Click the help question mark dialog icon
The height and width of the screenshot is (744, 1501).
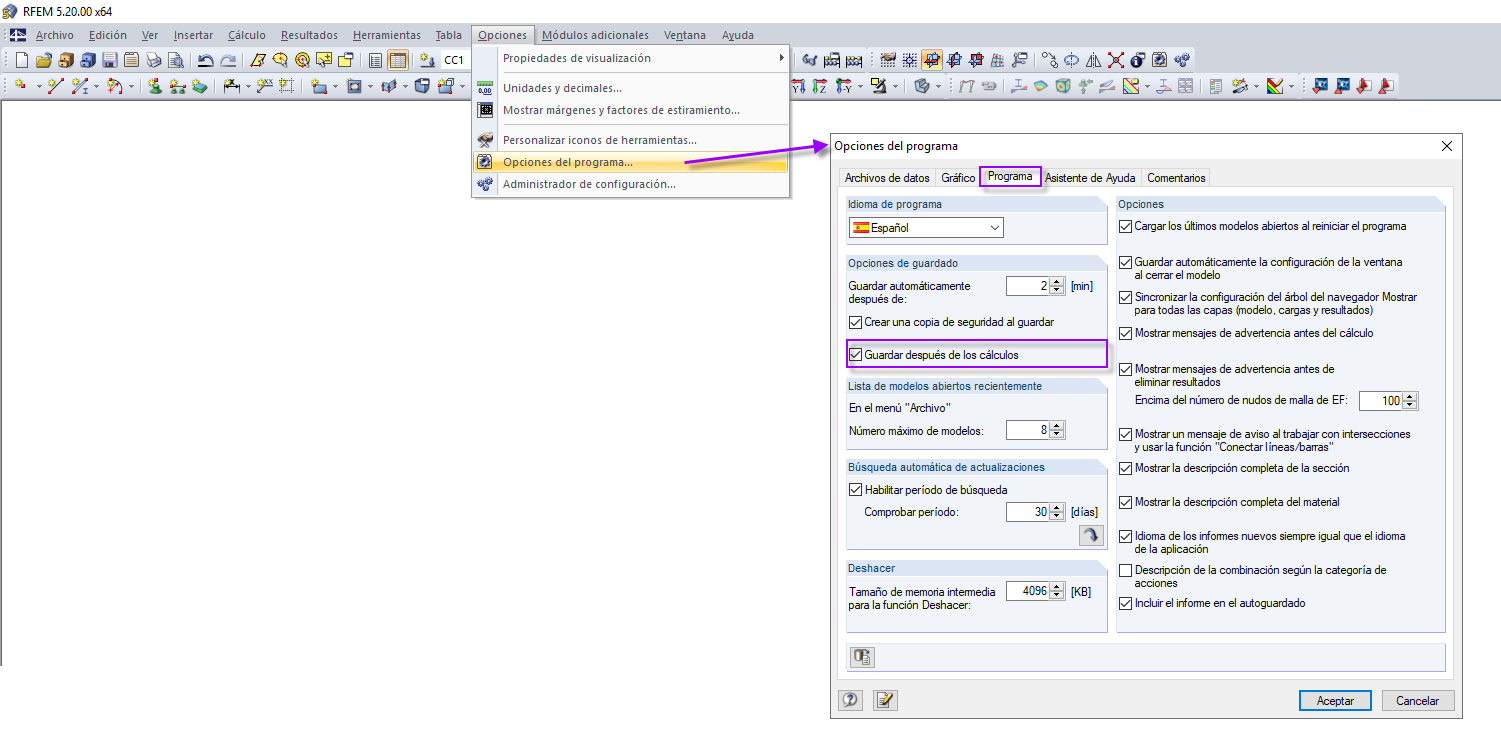click(851, 700)
